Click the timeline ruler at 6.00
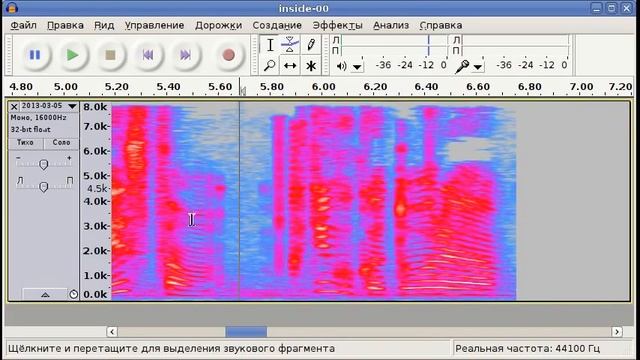Image resolution: width=640 pixels, height=360 pixels. click(323, 87)
